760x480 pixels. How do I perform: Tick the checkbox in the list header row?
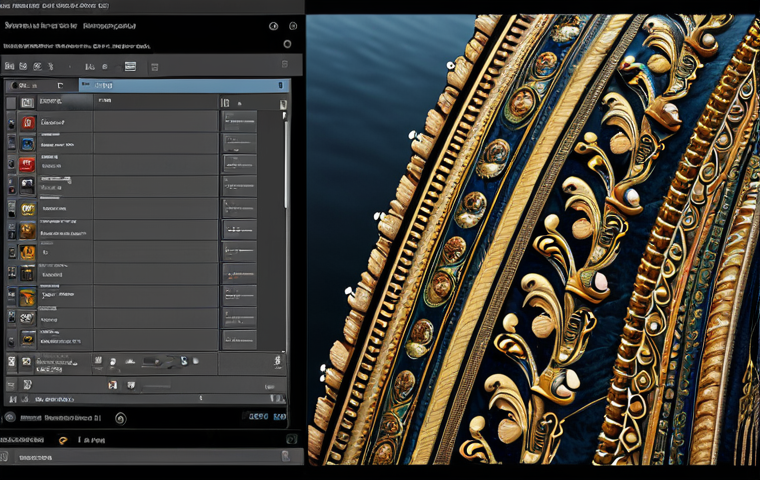coord(11,102)
